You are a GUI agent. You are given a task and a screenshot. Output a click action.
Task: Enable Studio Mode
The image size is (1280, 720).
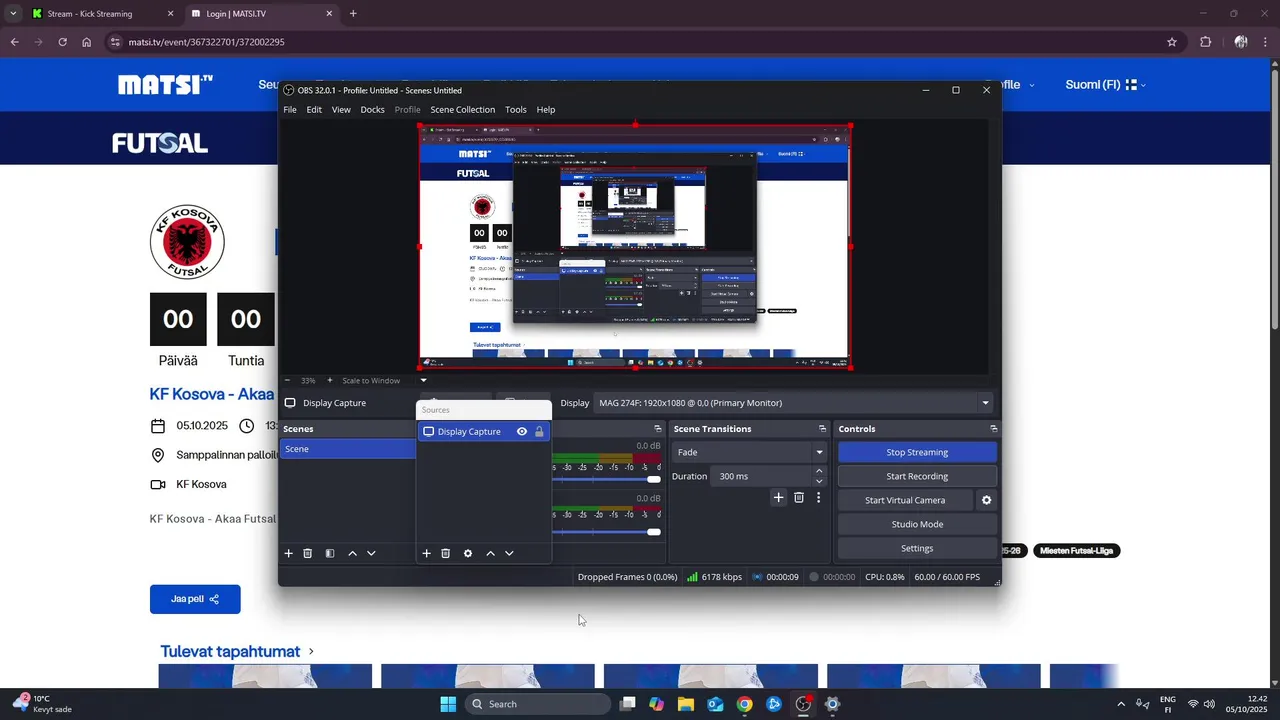coord(917,524)
